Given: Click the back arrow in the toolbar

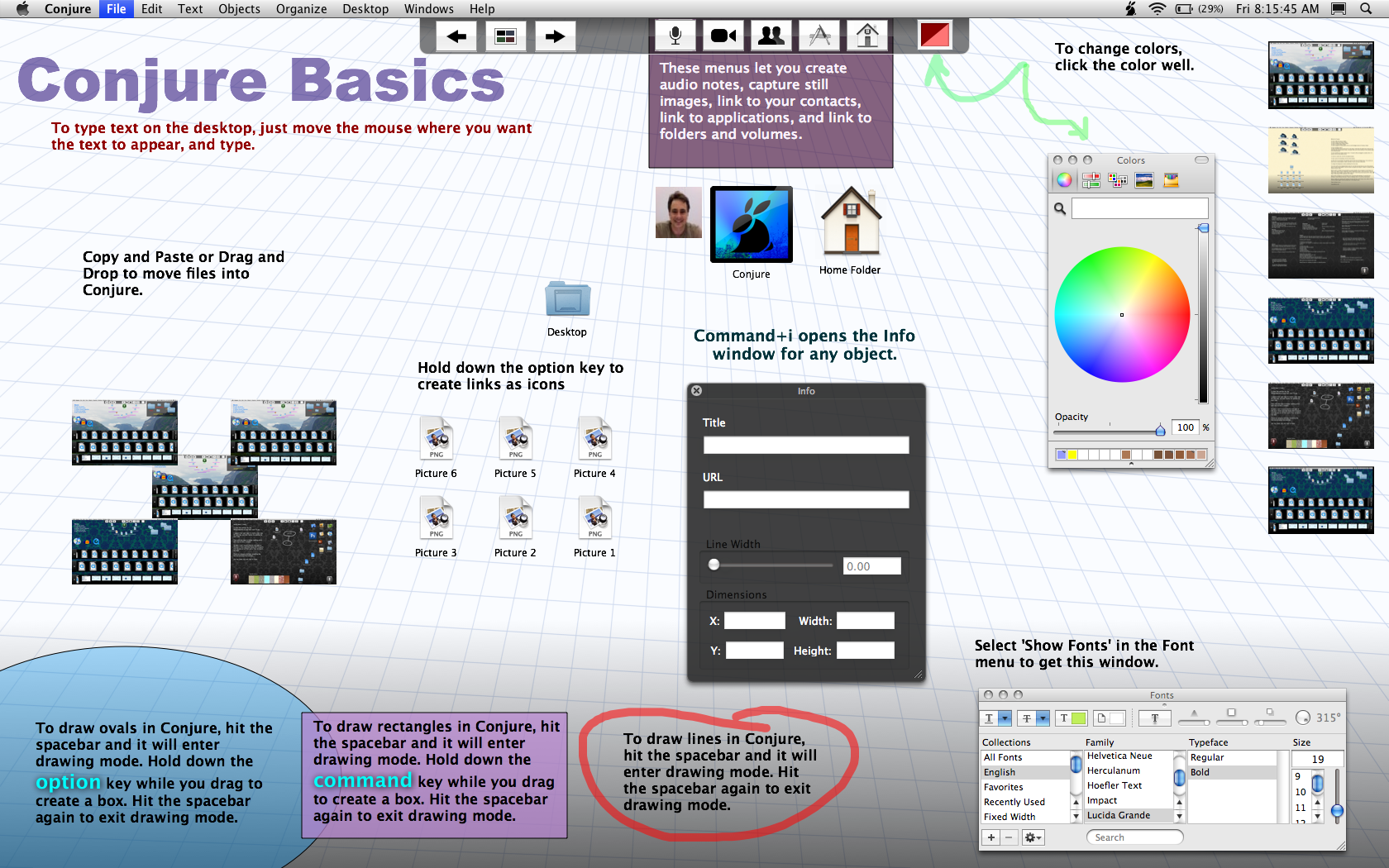Looking at the screenshot, I should [456, 36].
